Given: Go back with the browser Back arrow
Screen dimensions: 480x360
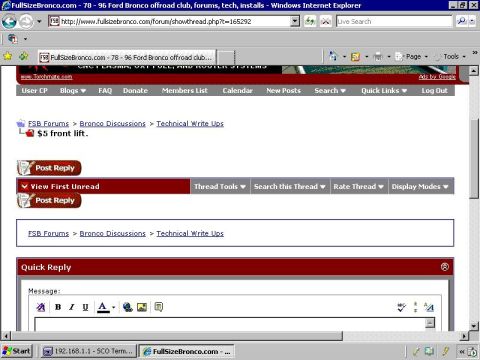Looking at the screenshot, I should pos(9,22).
